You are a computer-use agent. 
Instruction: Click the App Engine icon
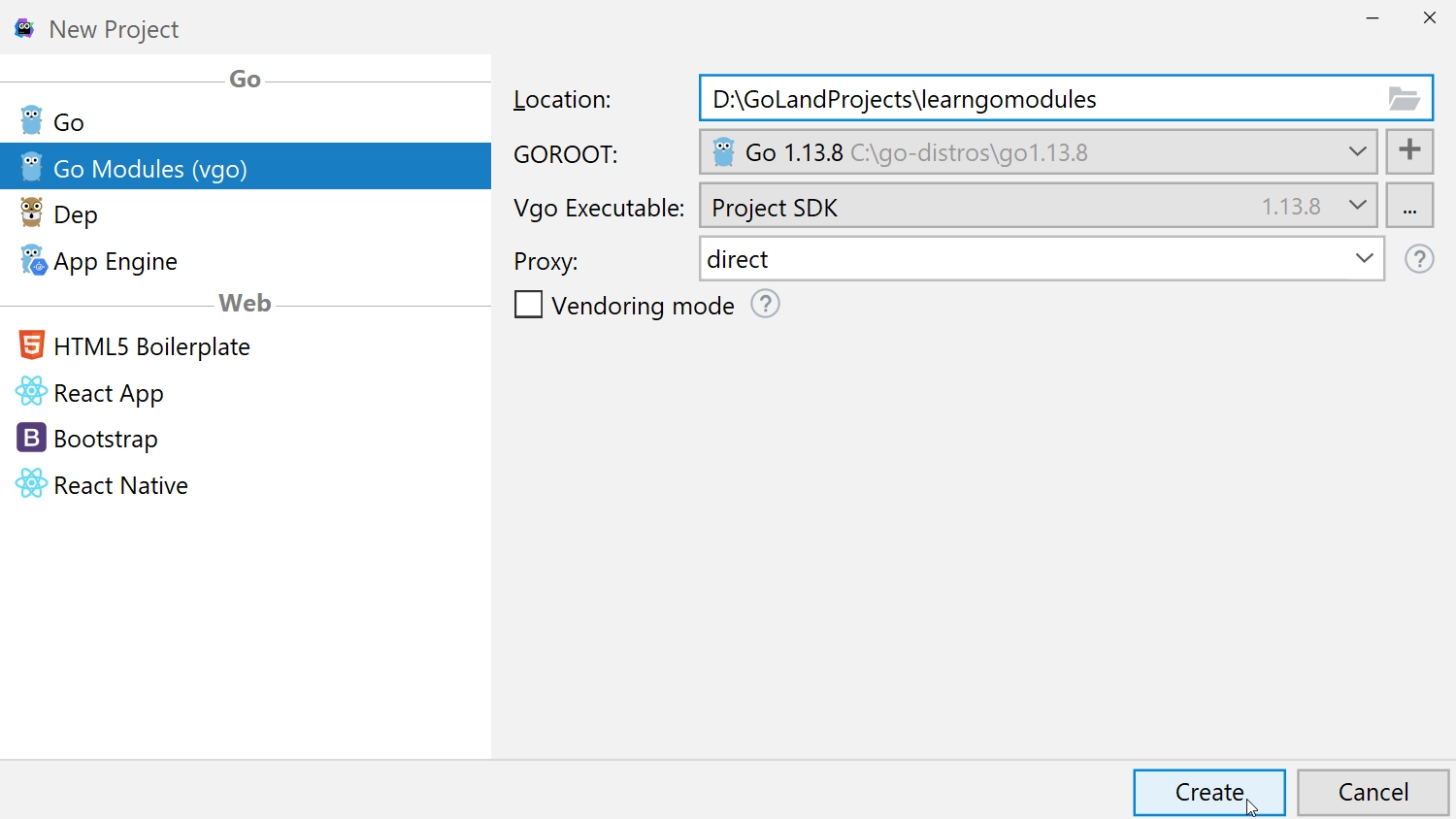(x=32, y=259)
